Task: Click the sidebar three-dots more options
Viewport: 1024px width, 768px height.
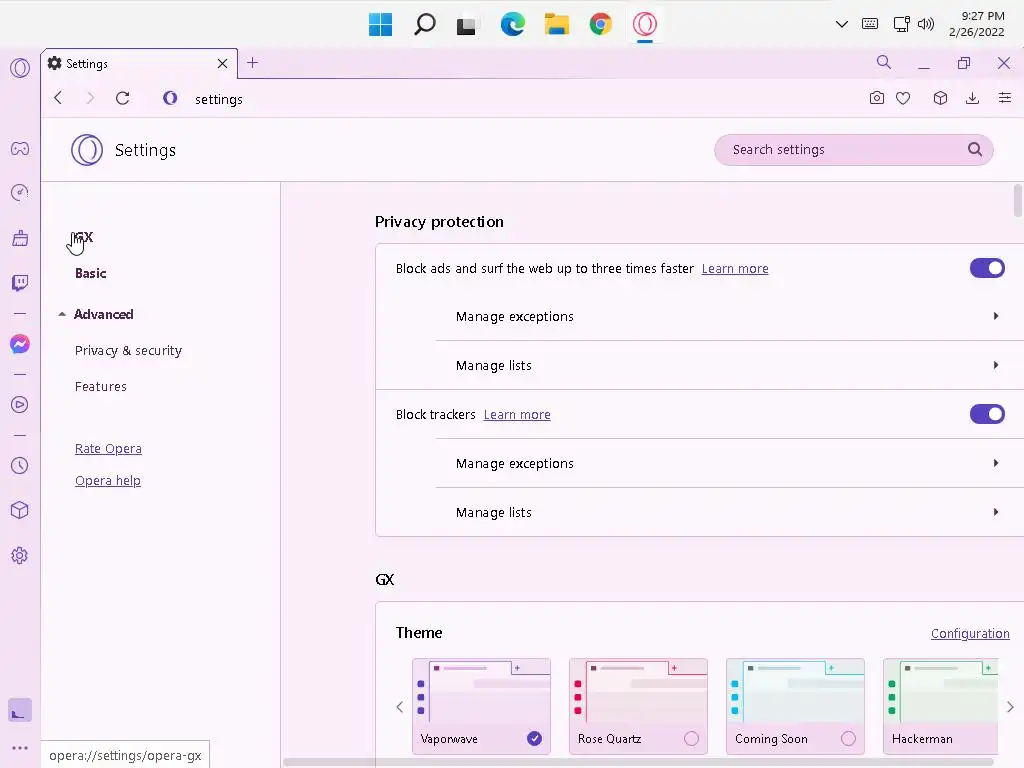Action: 20,748
